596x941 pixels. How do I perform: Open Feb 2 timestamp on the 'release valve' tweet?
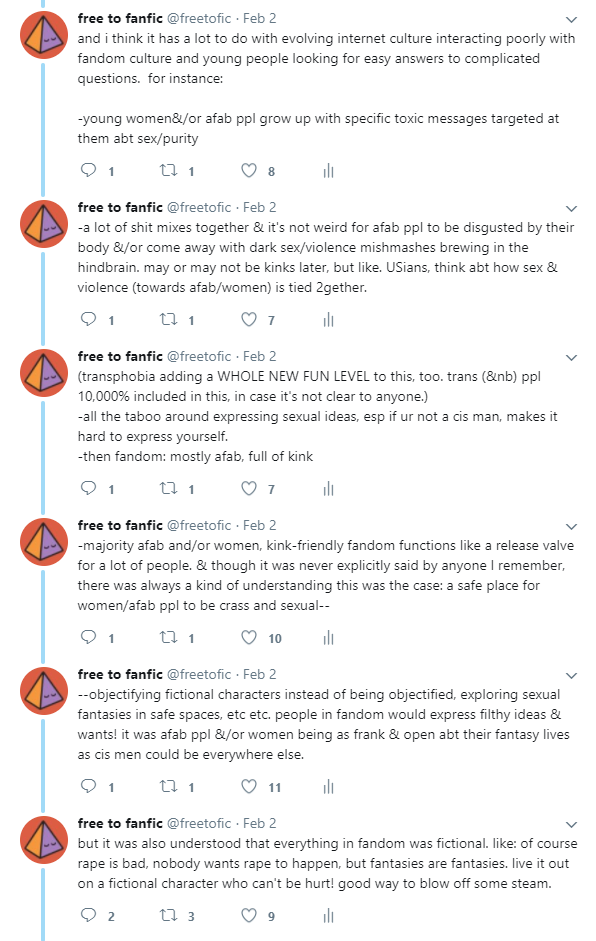tap(259, 525)
